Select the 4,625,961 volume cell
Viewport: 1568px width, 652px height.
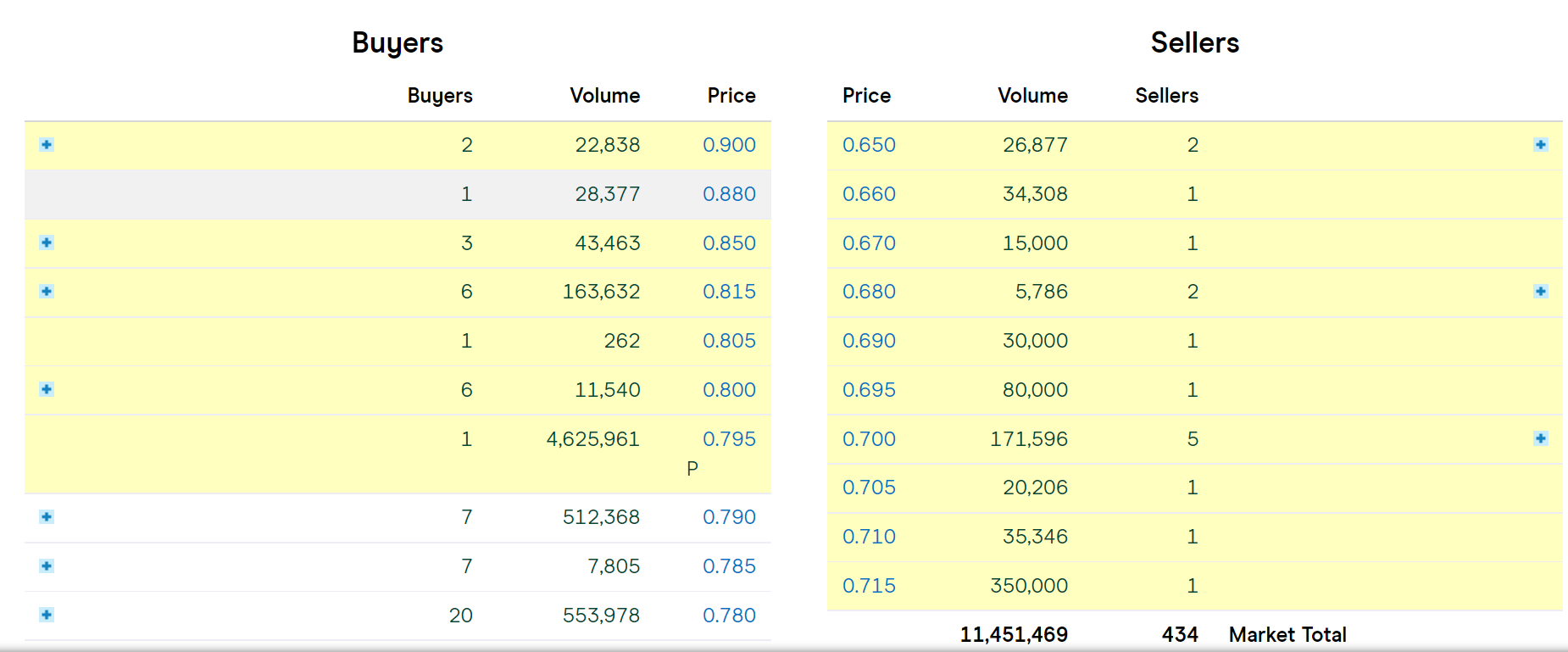(592, 439)
